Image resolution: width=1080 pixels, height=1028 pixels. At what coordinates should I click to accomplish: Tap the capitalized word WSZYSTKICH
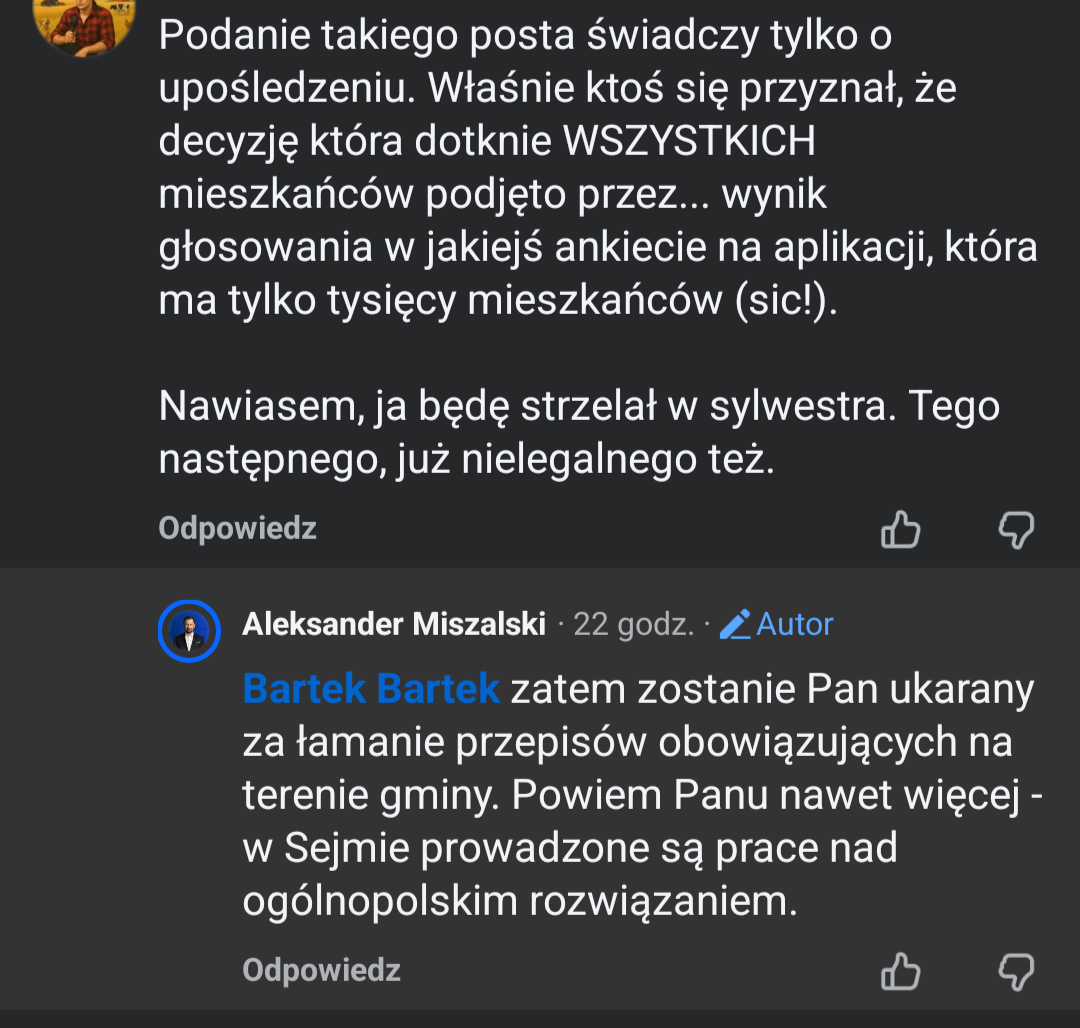690,143
